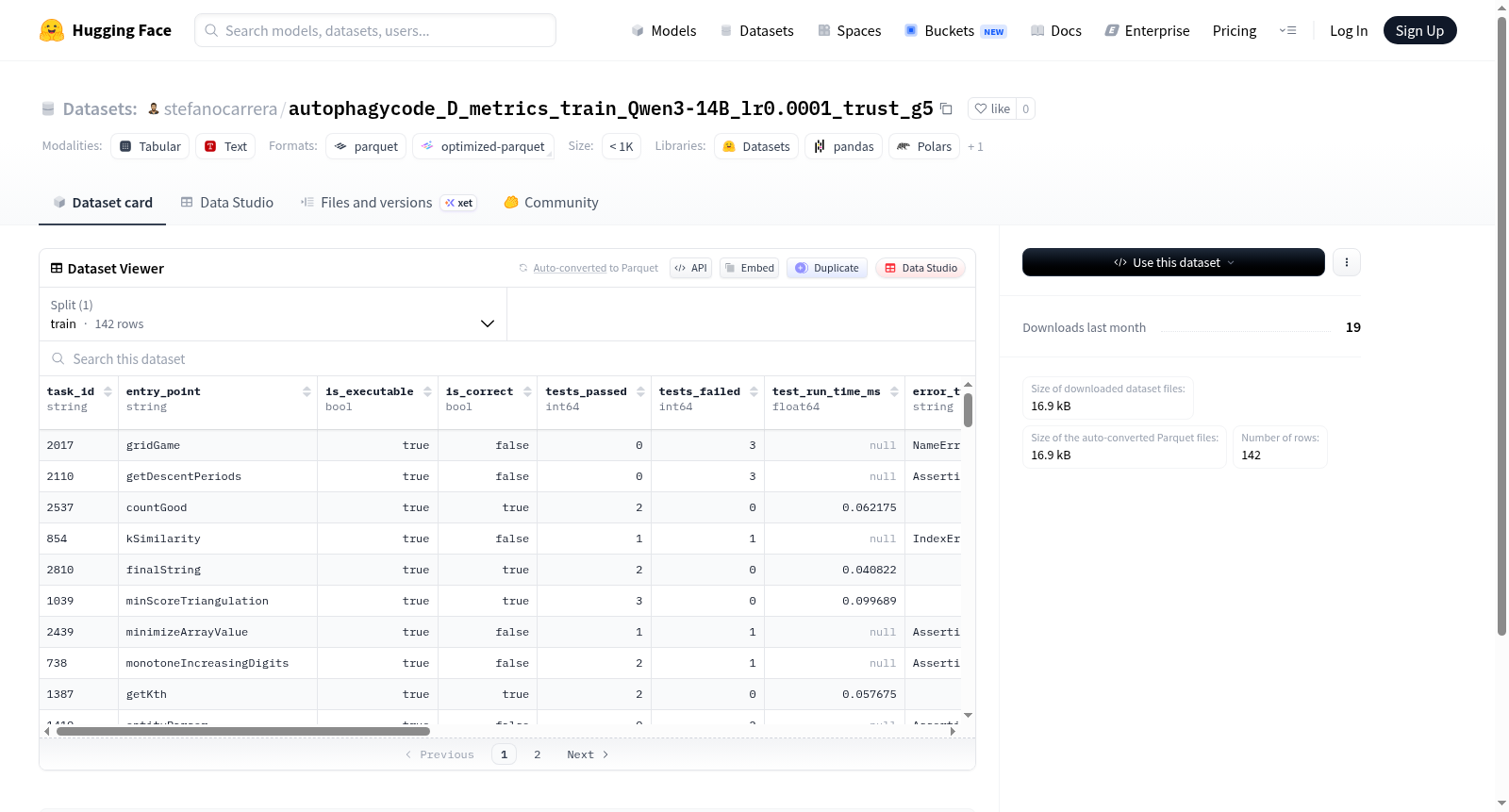The image size is (1509, 812).
Task: Select the Text modality tag
Action: [x=225, y=146]
